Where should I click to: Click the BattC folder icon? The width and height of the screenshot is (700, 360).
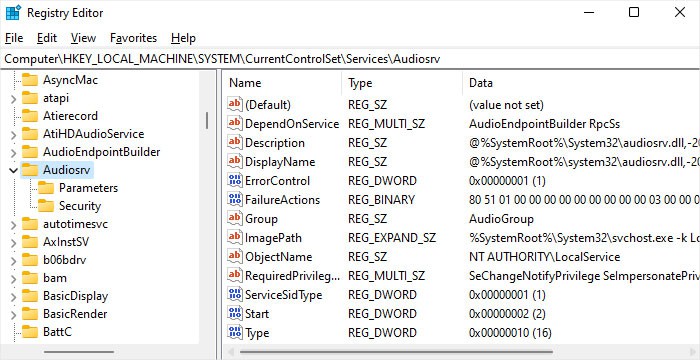click(x=30, y=332)
